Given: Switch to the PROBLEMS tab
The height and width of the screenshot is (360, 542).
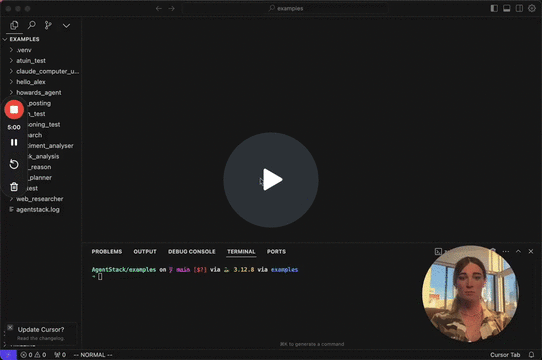Looking at the screenshot, I should point(107,251).
